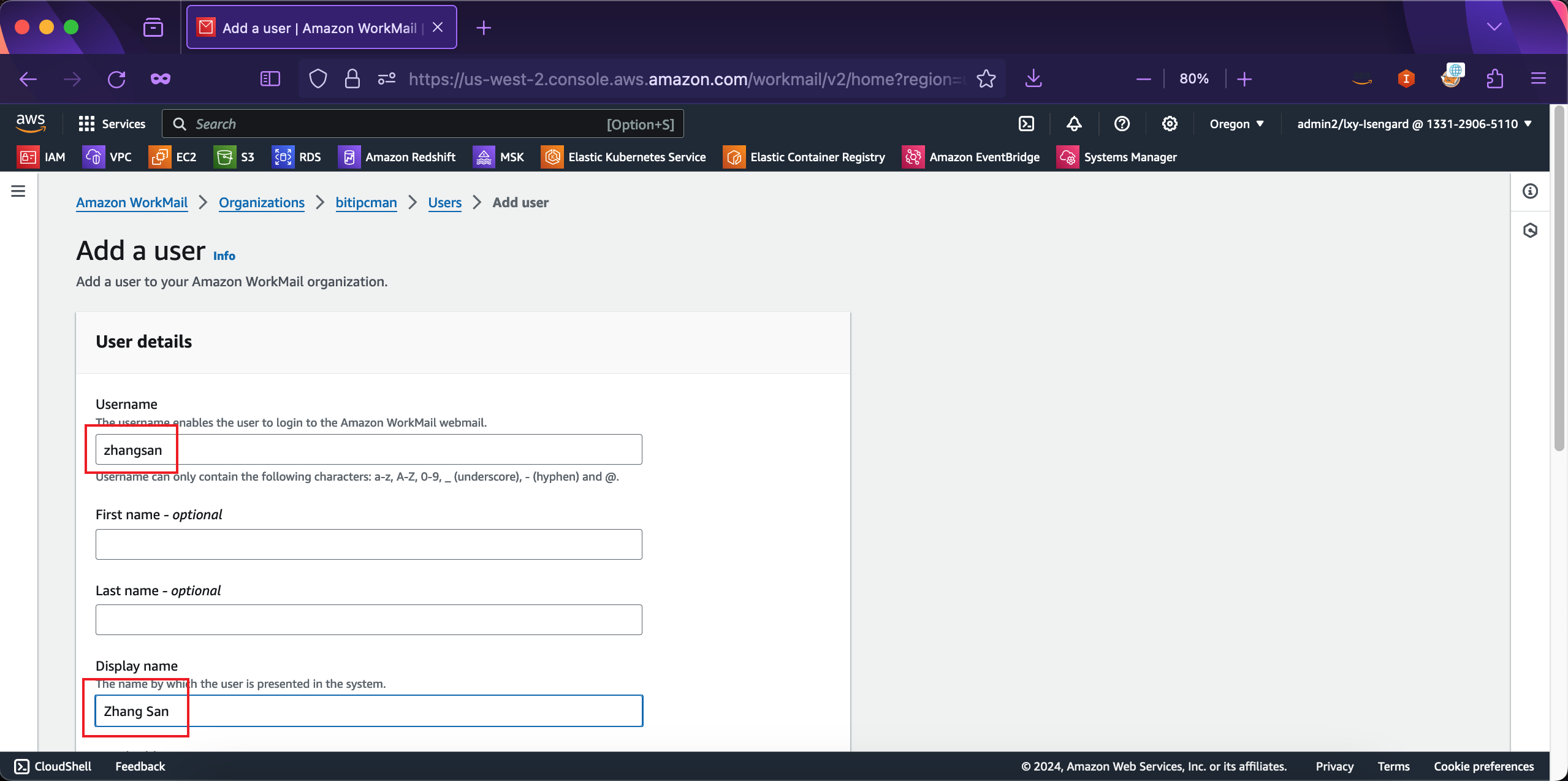Open browser downloads panel

(1033, 79)
